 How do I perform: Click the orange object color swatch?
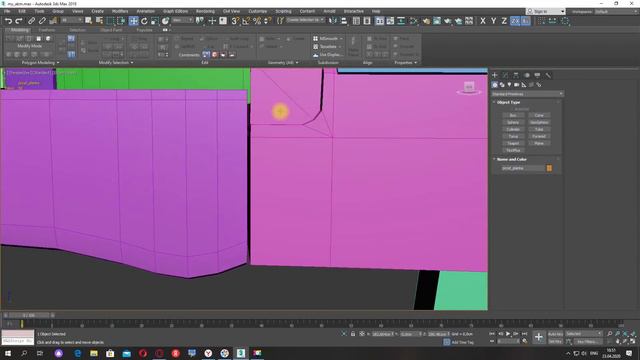[x=549, y=168]
